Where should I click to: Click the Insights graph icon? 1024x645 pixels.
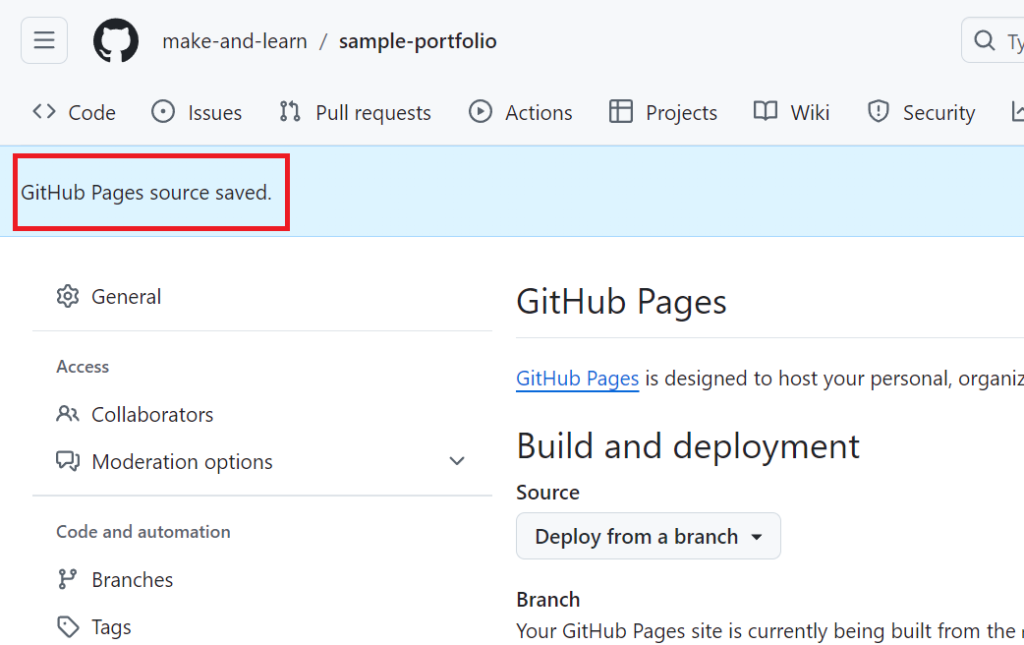1017,112
